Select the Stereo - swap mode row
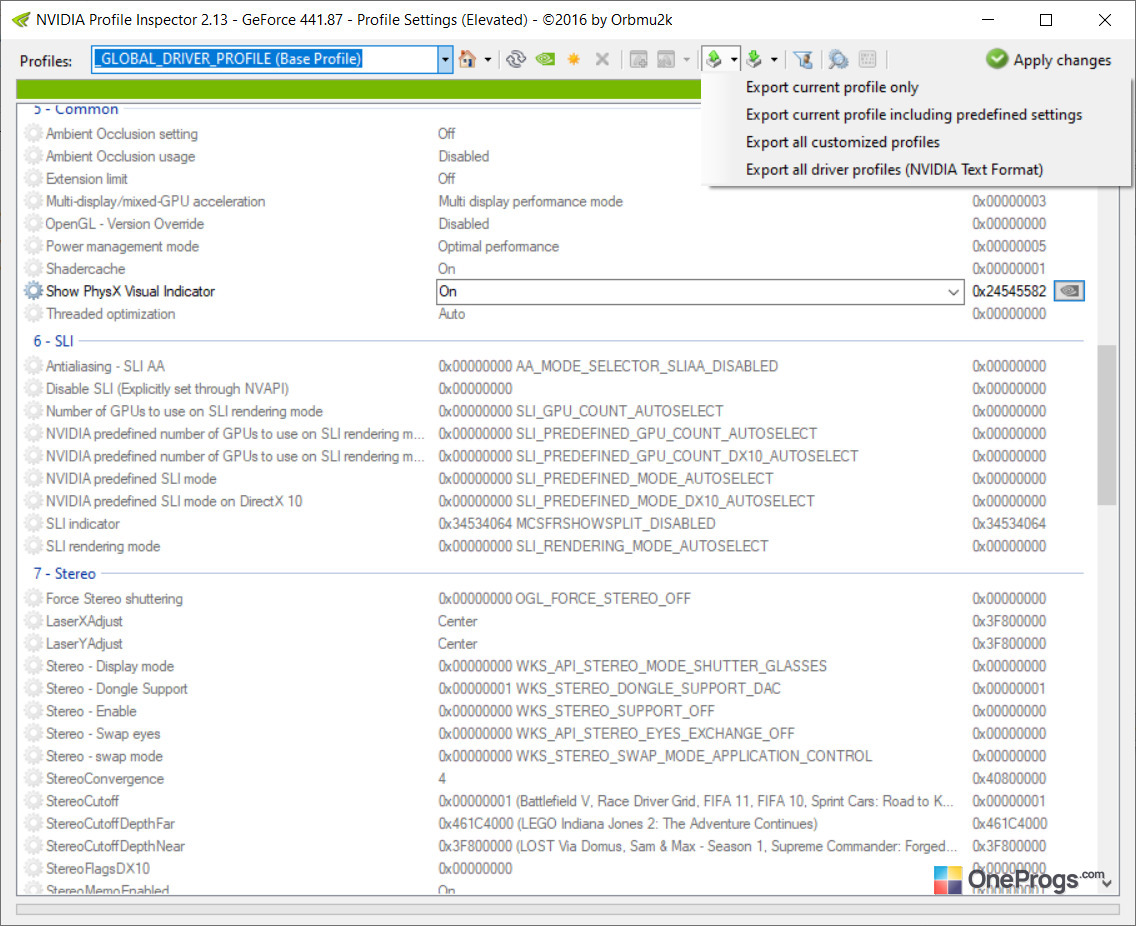Viewport: 1136px width, 926px height. [x=556, y=756]
